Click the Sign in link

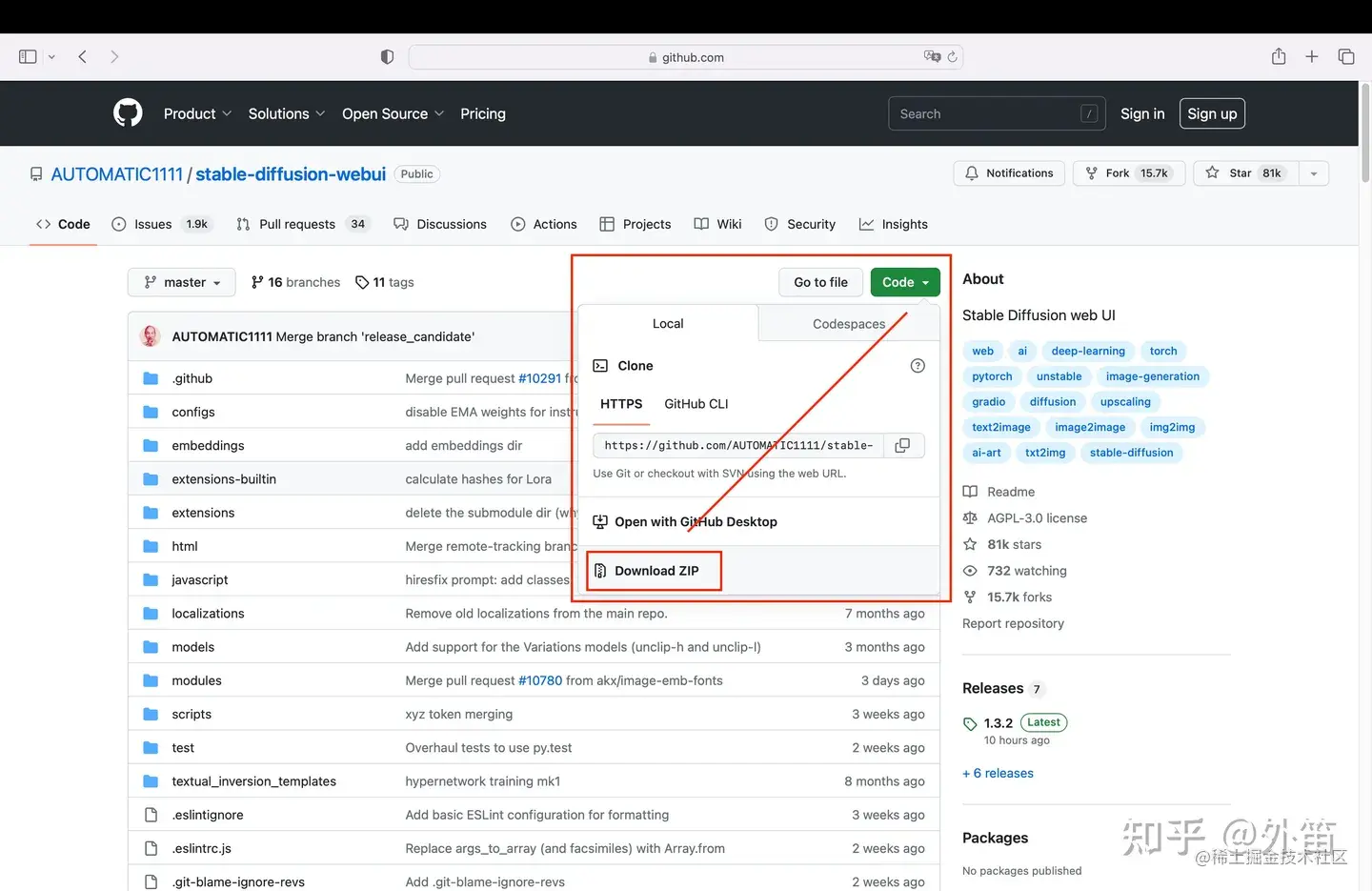[1142, 113]
